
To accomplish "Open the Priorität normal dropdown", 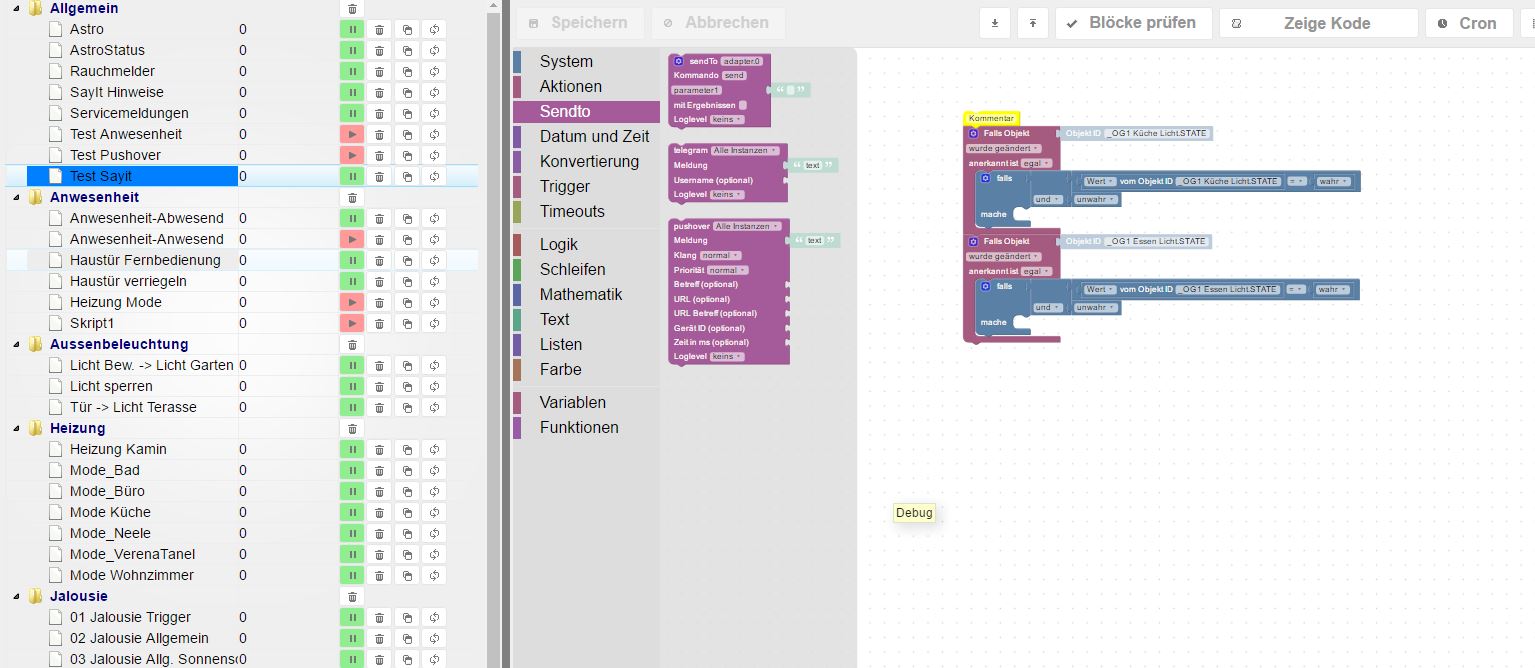I will [x=728, y=270].
